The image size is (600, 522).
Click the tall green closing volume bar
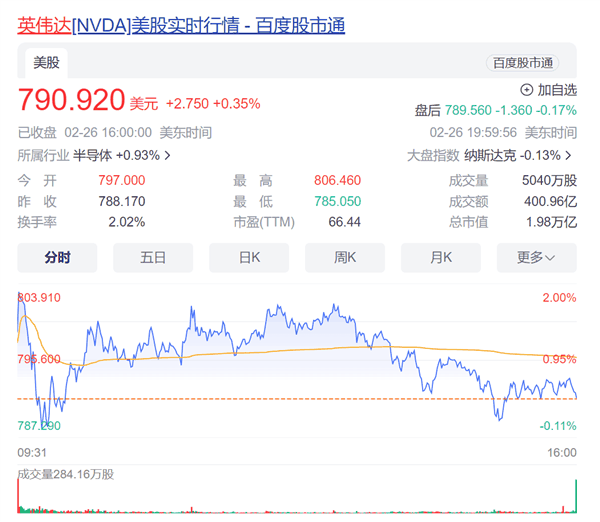[576, 496]
